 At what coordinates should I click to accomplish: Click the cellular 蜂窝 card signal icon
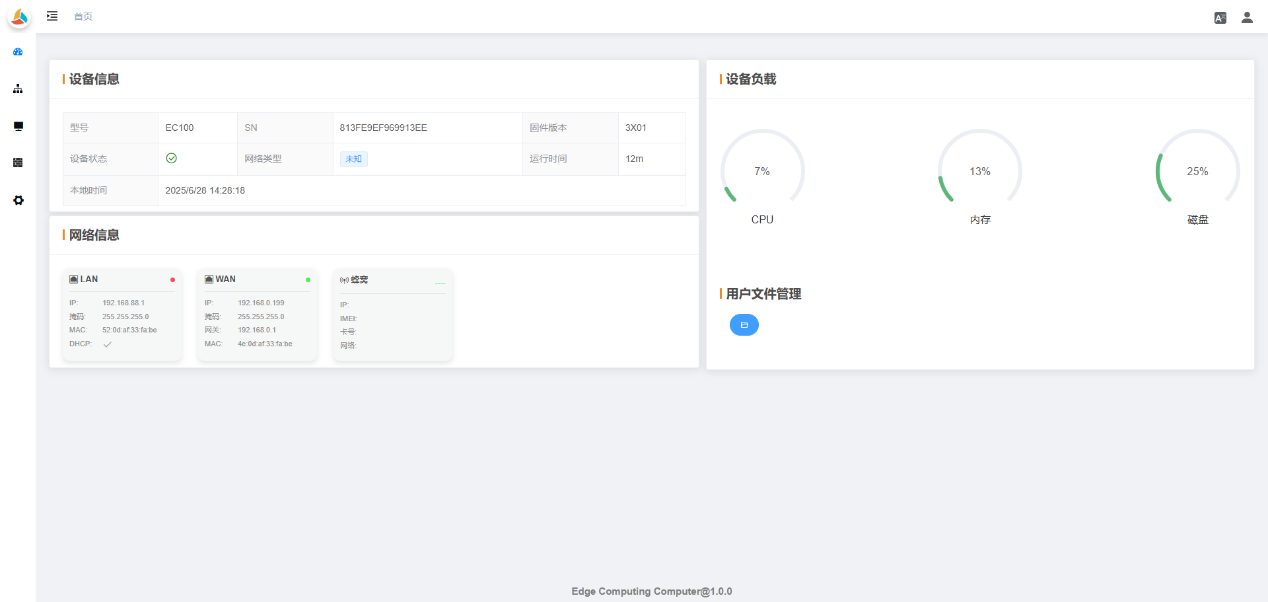click(344, 280)
